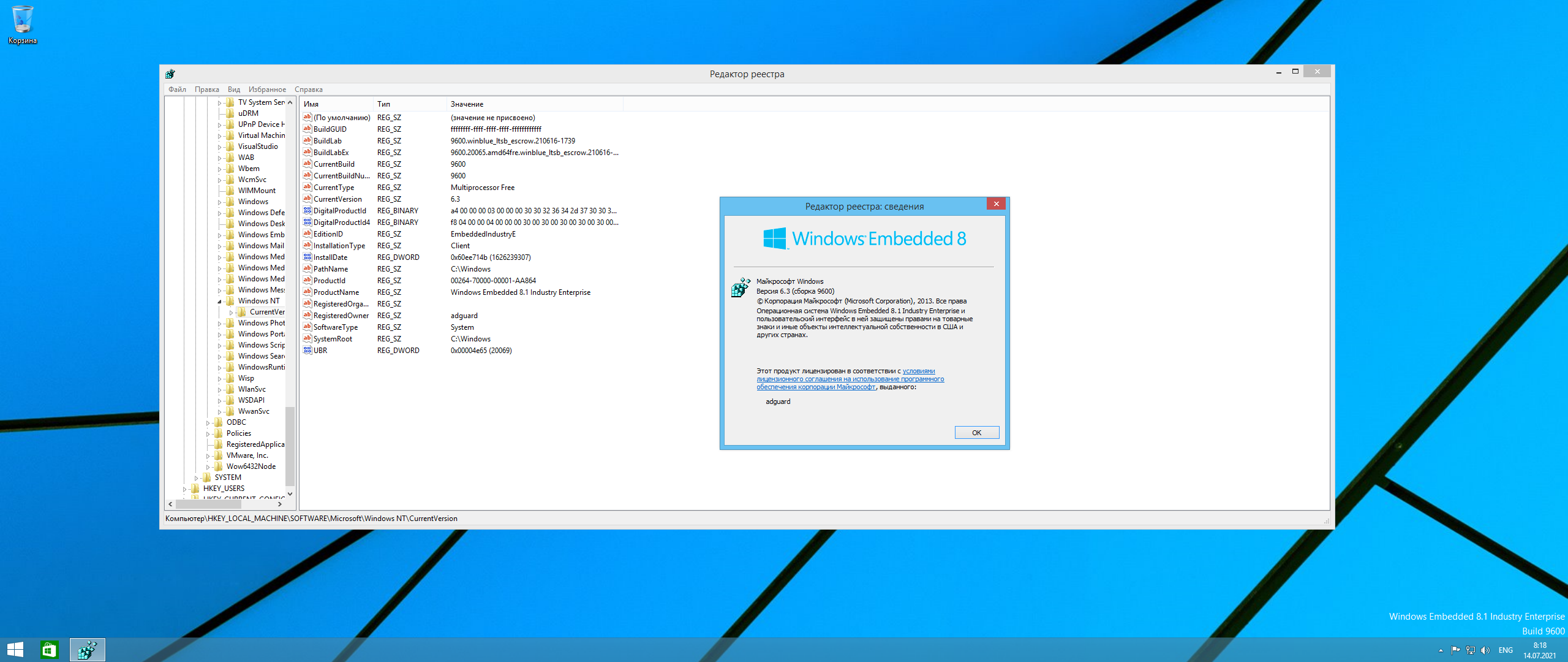Viewport: 1568px width, 662px height.
Task: Expand the Wow6432Node tree node
Action: click(x=208, y=467)
